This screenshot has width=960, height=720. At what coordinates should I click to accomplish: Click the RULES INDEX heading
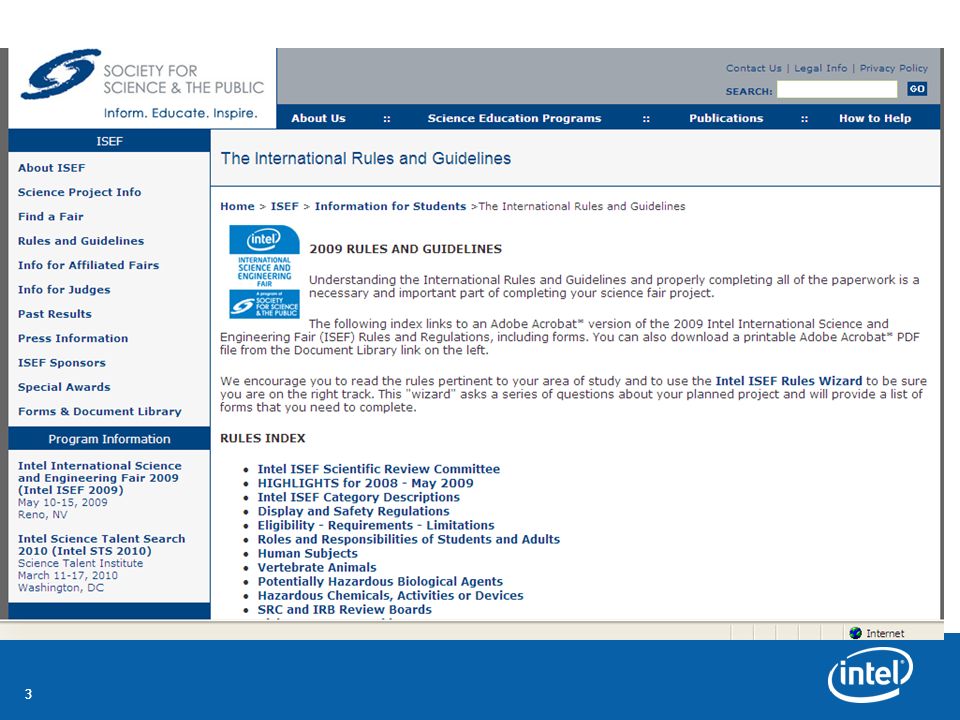click(x=263, y=438)
